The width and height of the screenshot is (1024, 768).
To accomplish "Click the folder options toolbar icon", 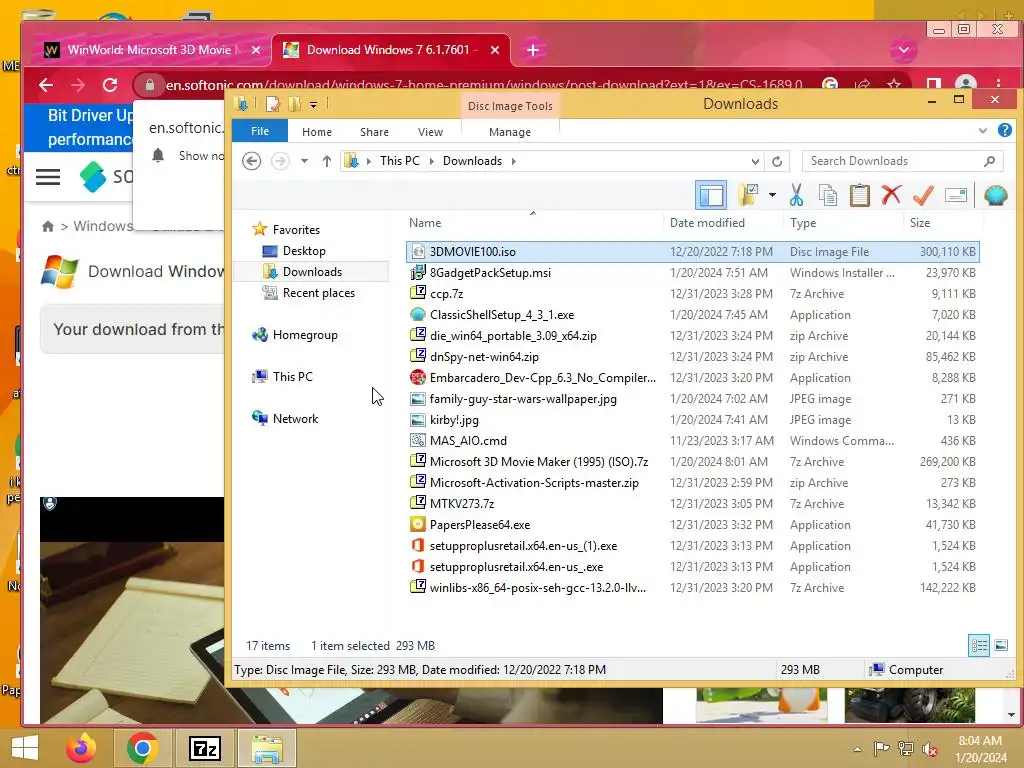I will [x=748, y=195].
